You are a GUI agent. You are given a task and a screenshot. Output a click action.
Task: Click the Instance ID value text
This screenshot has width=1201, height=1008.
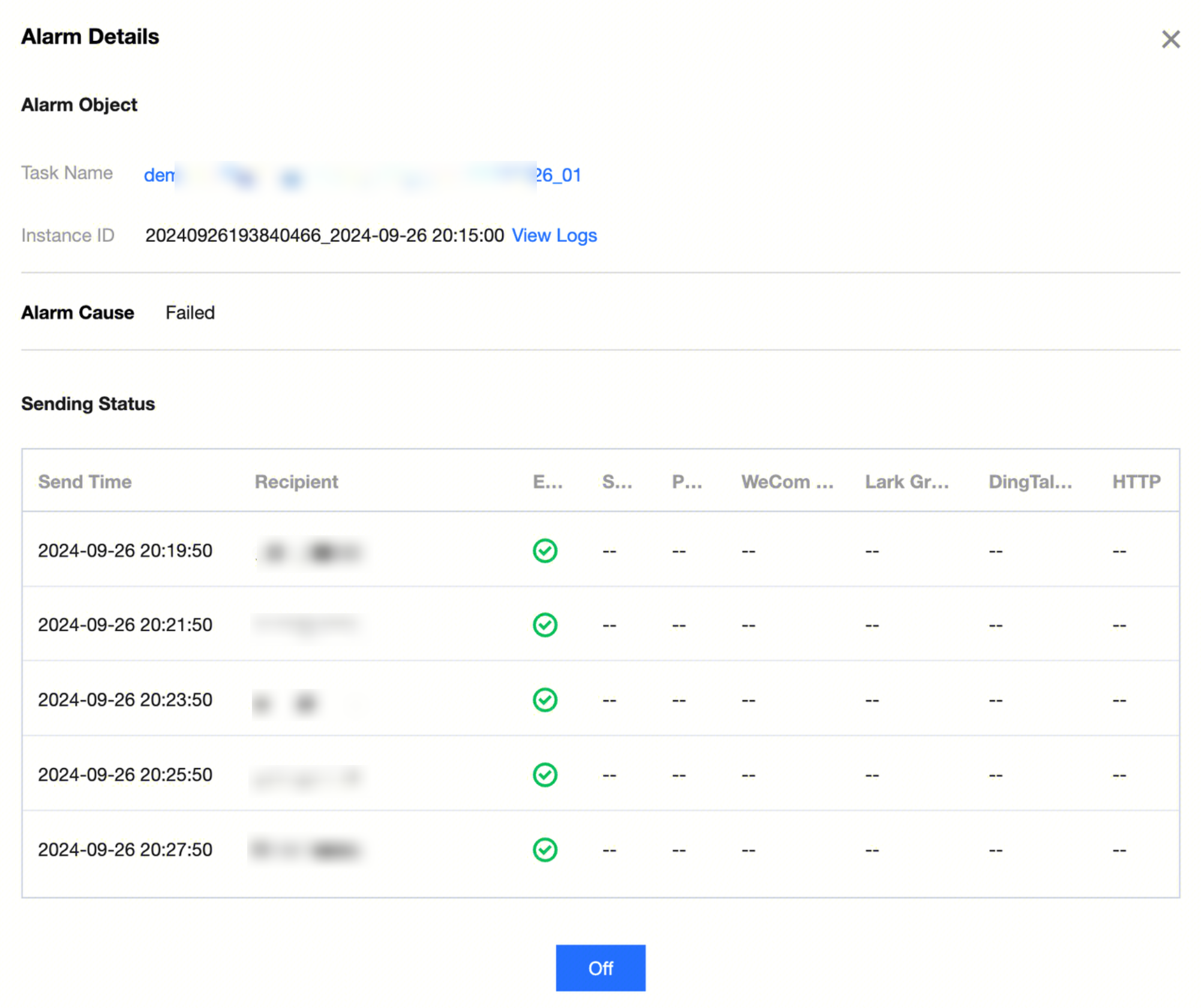(324, 235)
